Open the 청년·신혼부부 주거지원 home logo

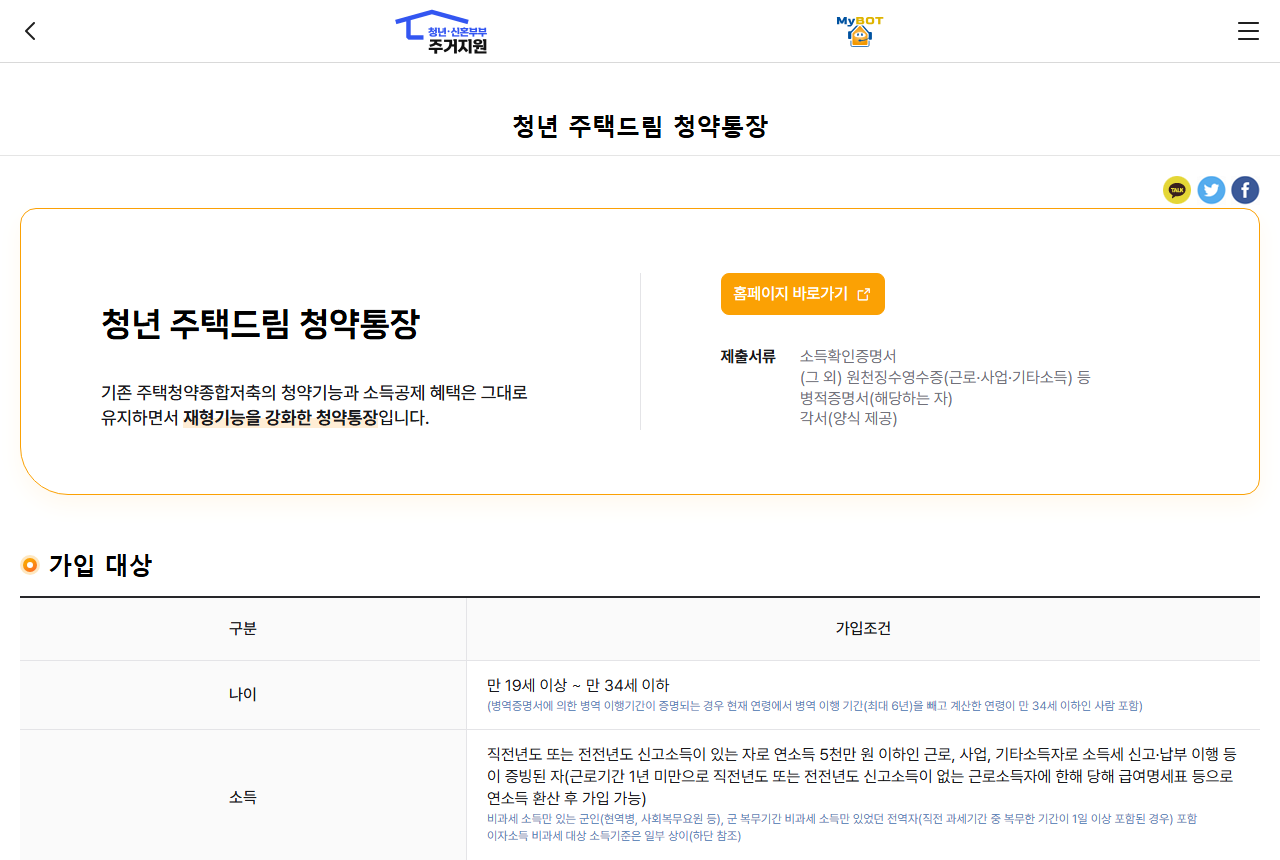441,32
